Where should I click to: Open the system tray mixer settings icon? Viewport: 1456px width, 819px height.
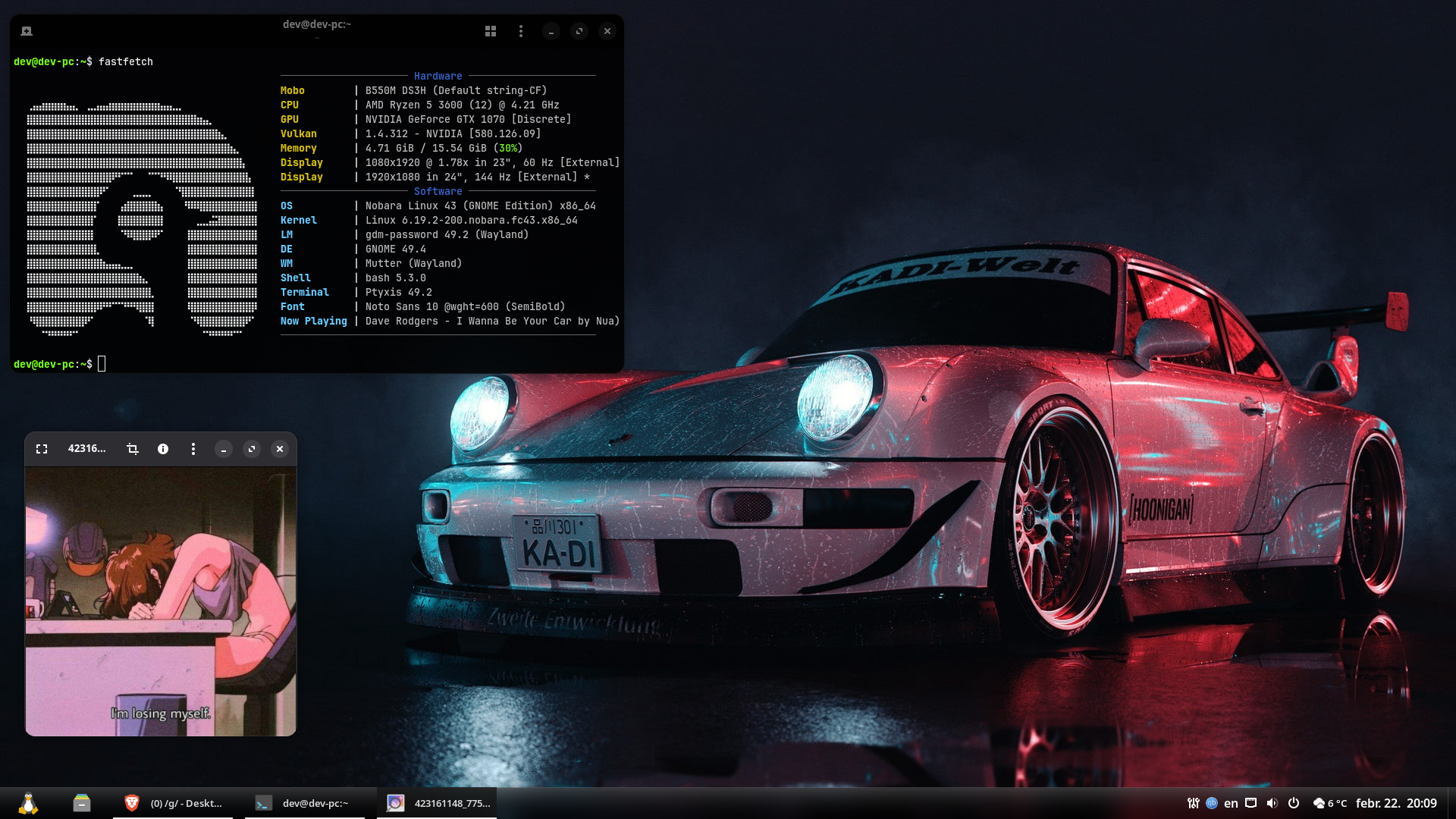pyautogui.click(x=1193, y=803)
